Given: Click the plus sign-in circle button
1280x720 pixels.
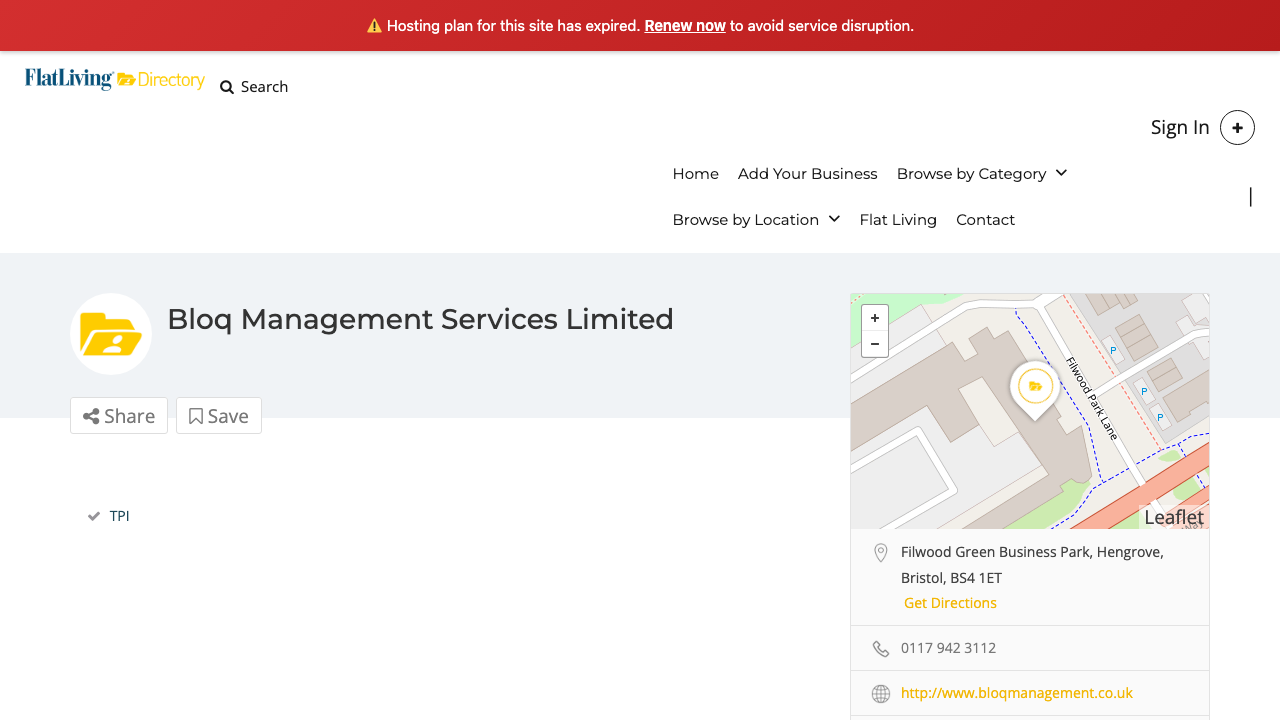Looking at the screenshot, I should click(1237, 127).
